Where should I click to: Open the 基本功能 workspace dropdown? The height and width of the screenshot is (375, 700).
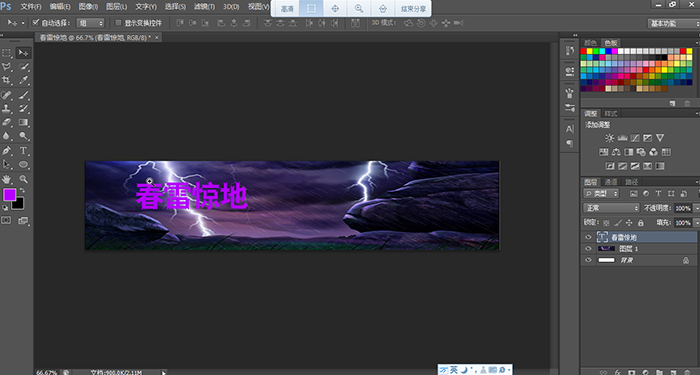click(x=673, y=23)
